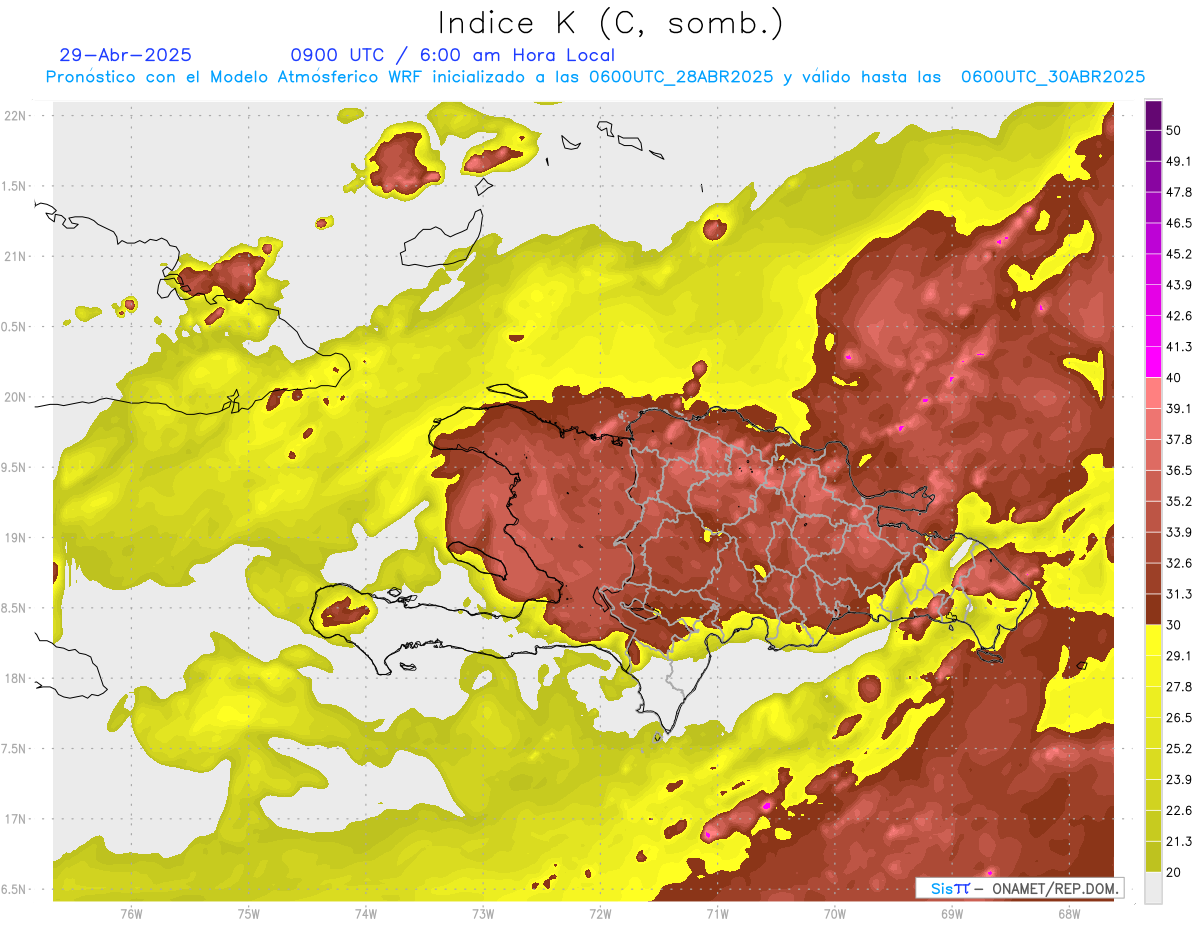
Task: Click legend value '26.5'
Action: pos(1179,717)
